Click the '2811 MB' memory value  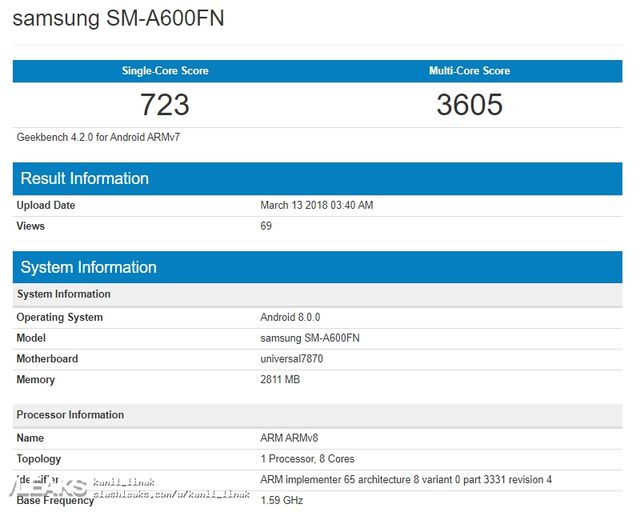pos(280,380)
